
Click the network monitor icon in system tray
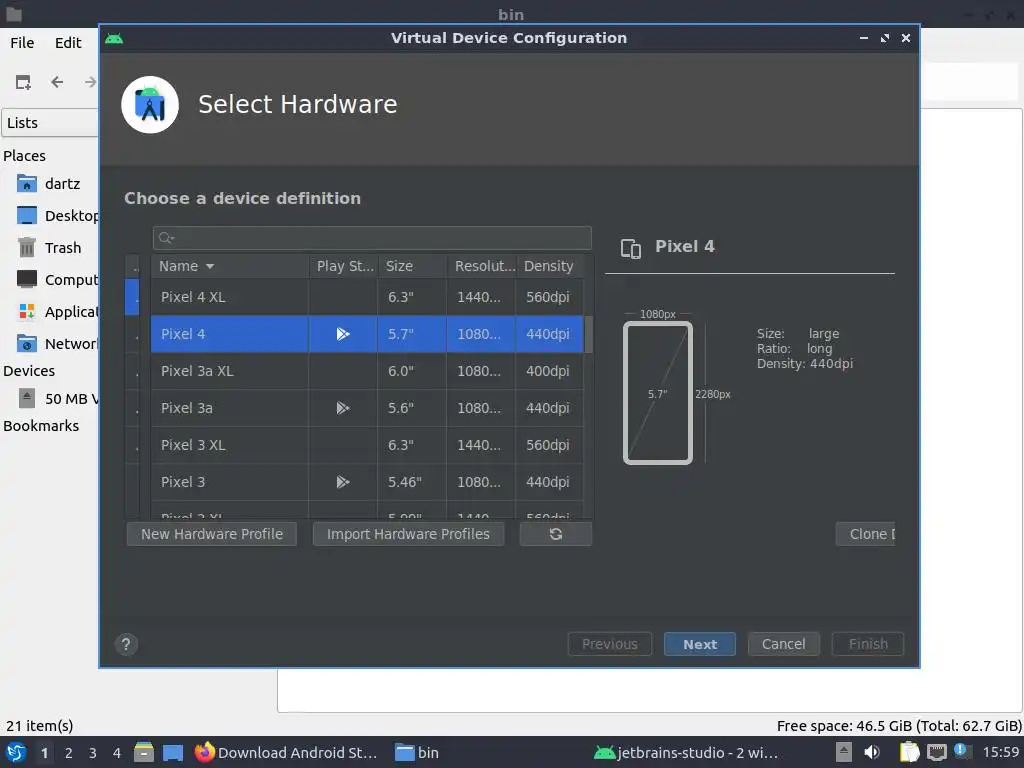point(936,752)
